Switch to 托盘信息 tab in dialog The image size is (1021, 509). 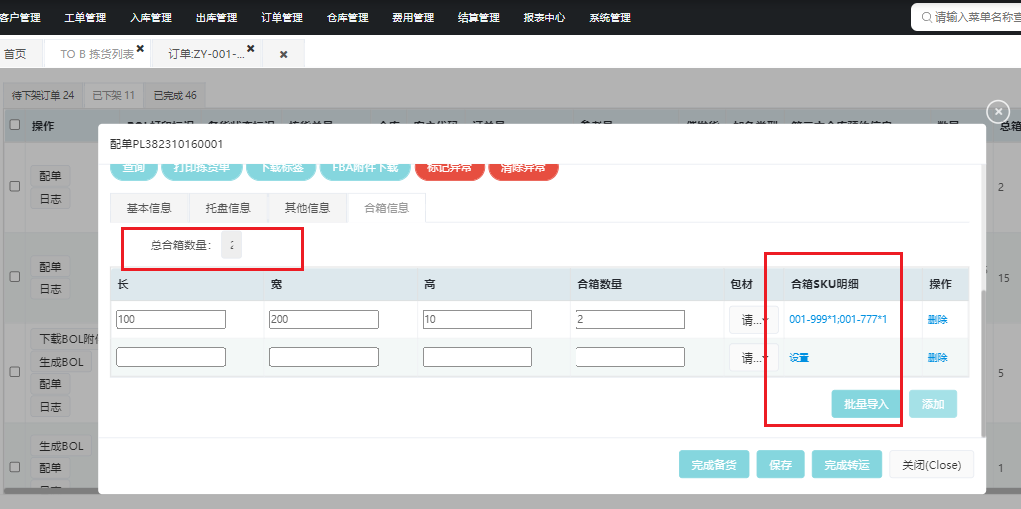coord(228,208)
